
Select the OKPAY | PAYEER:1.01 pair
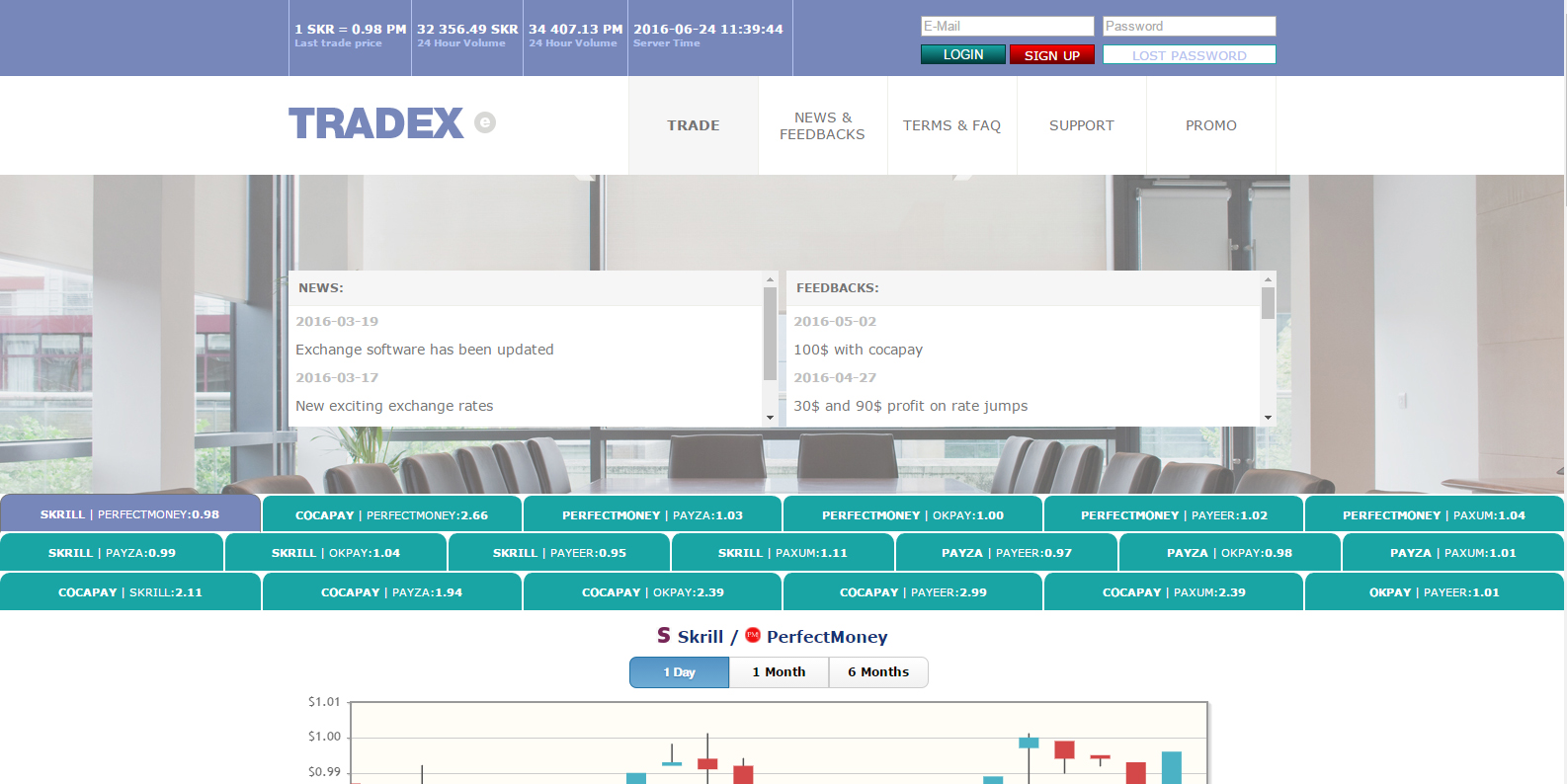pyautogui.click(x=1434, y=592)
